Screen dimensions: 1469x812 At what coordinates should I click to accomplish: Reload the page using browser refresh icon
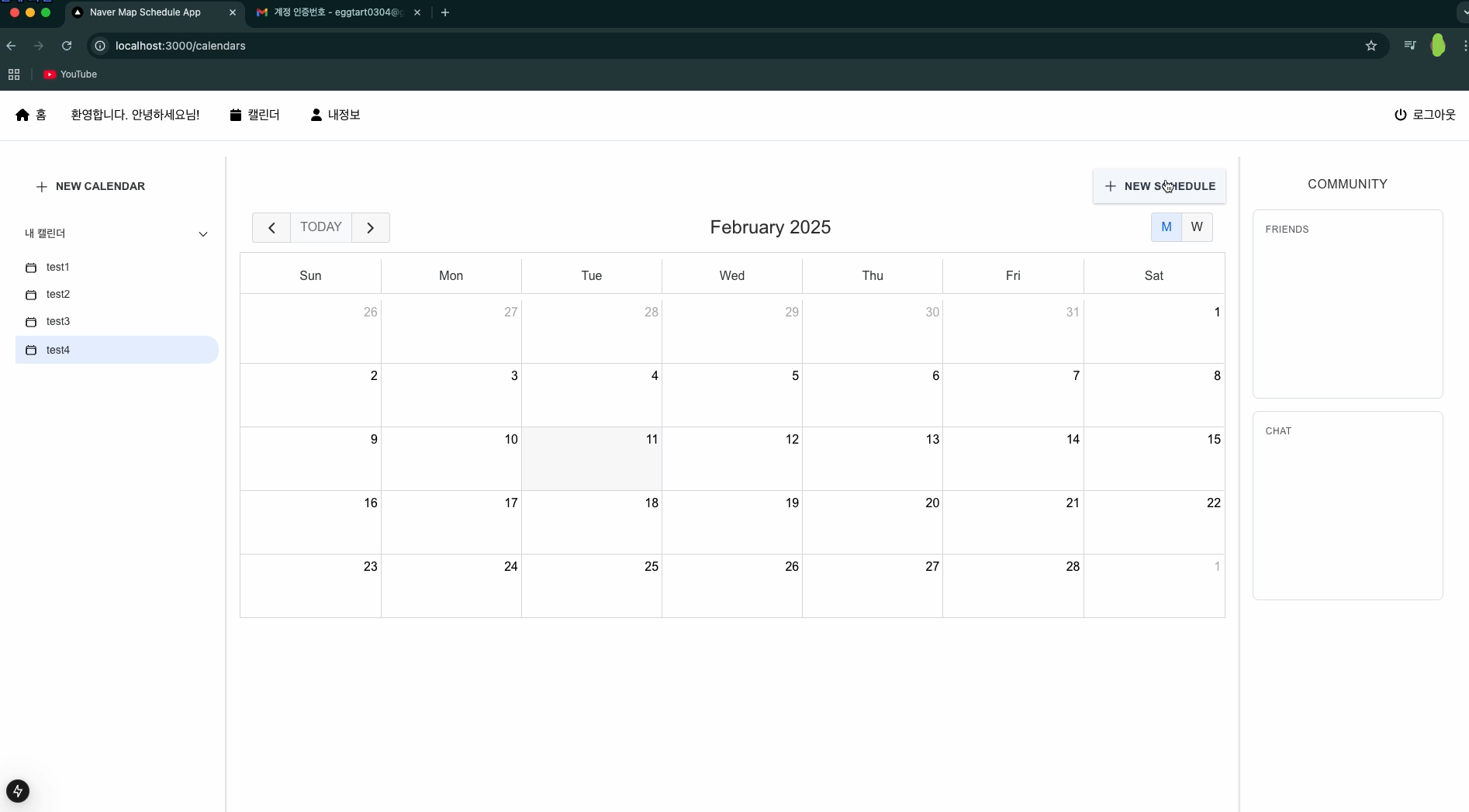pyautogui.click(x=67, y=46)
